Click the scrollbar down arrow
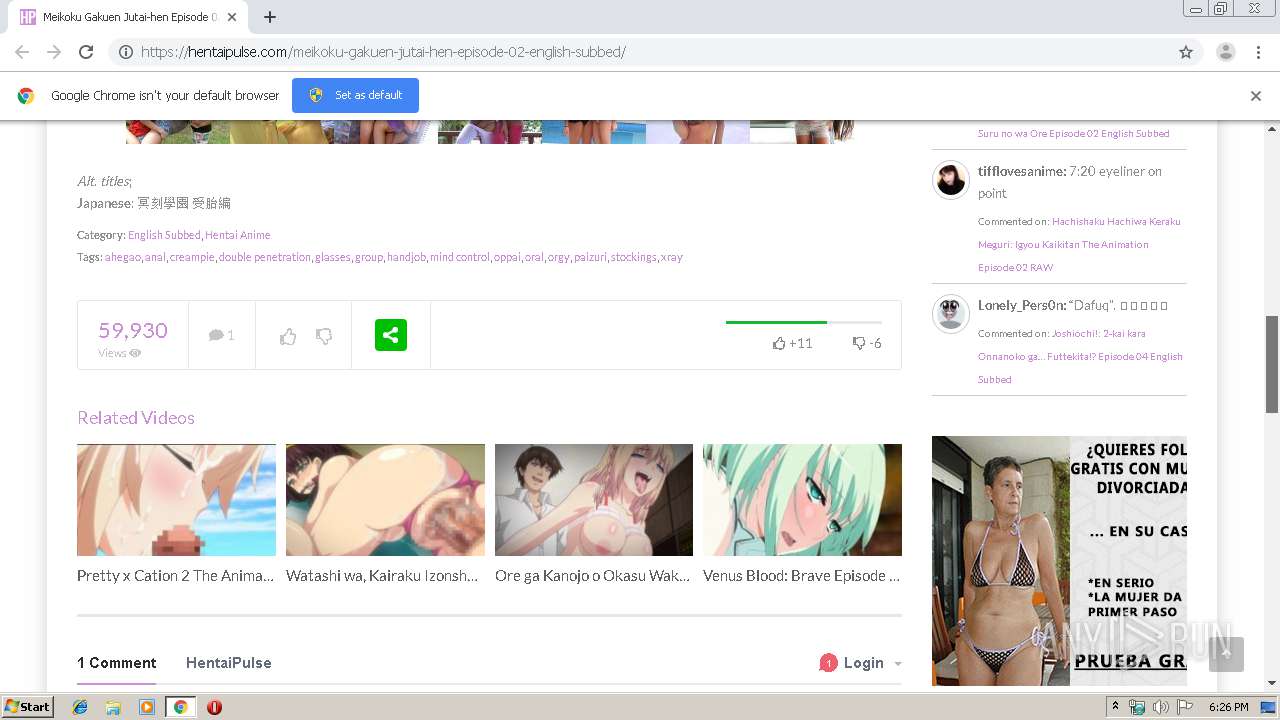The height and width of the screenshot is (720, 1280). pyautogui.click(x=1272, y=683)
